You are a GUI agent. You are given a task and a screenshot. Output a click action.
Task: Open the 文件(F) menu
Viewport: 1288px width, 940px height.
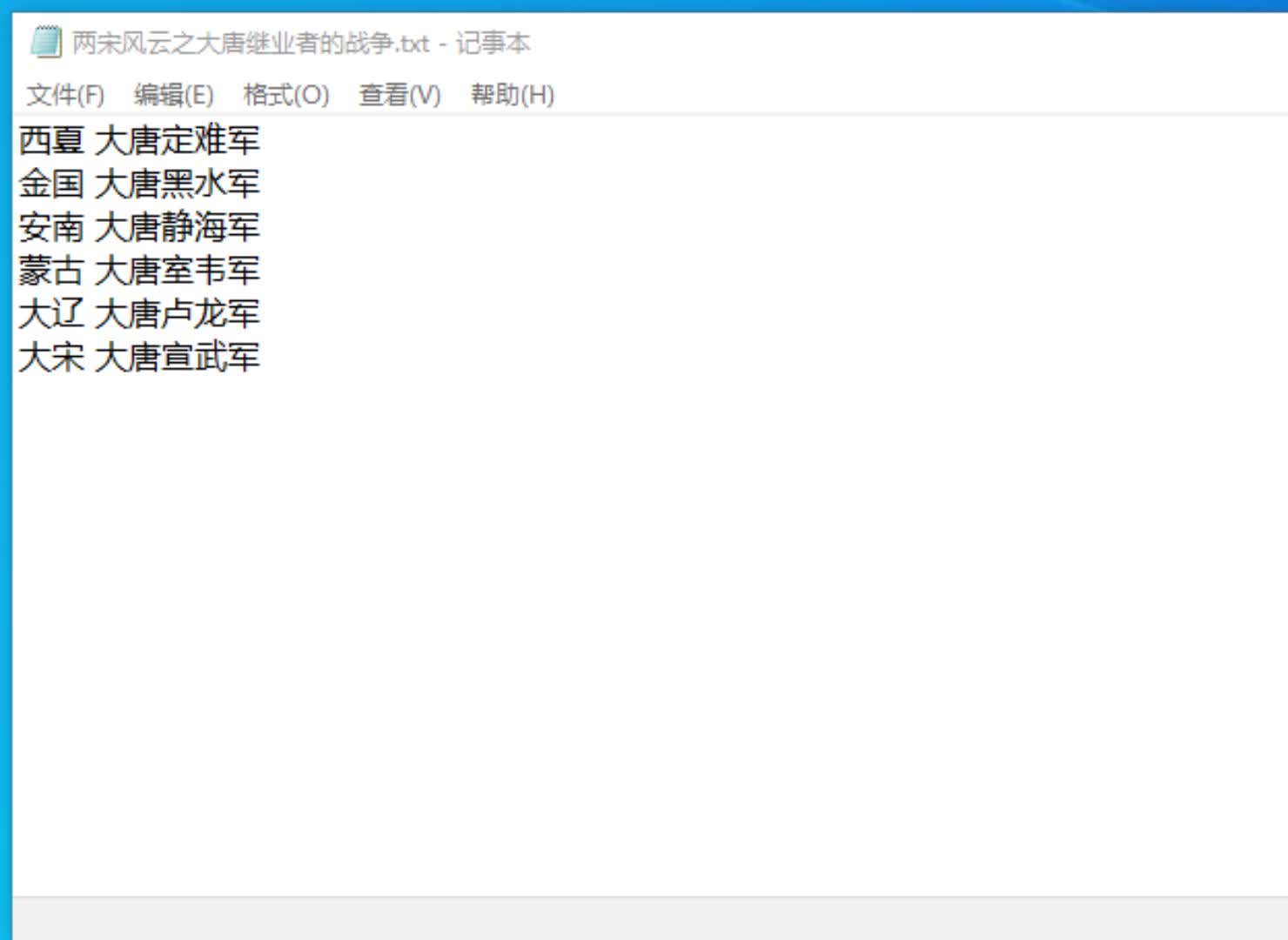[x=65, y=94]
